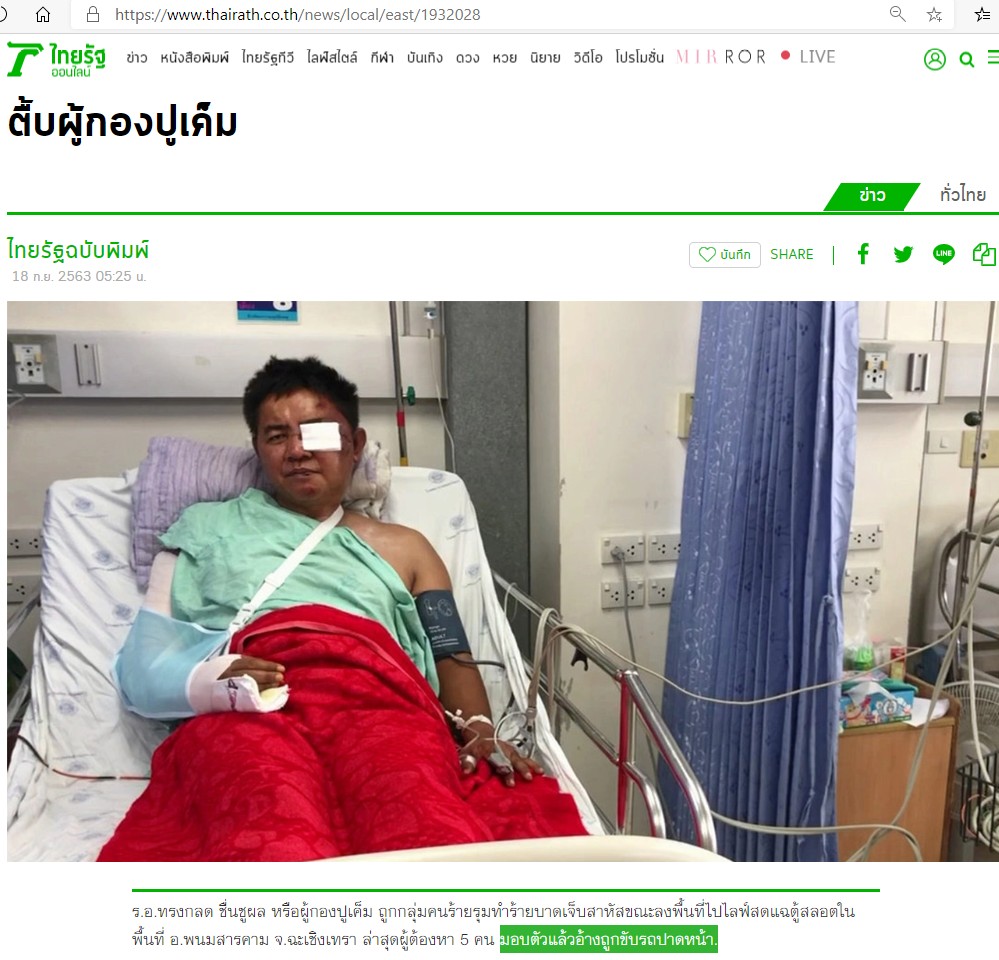Click the URL address bar
The image size is (999, 960).
click(x=484, y=14)
